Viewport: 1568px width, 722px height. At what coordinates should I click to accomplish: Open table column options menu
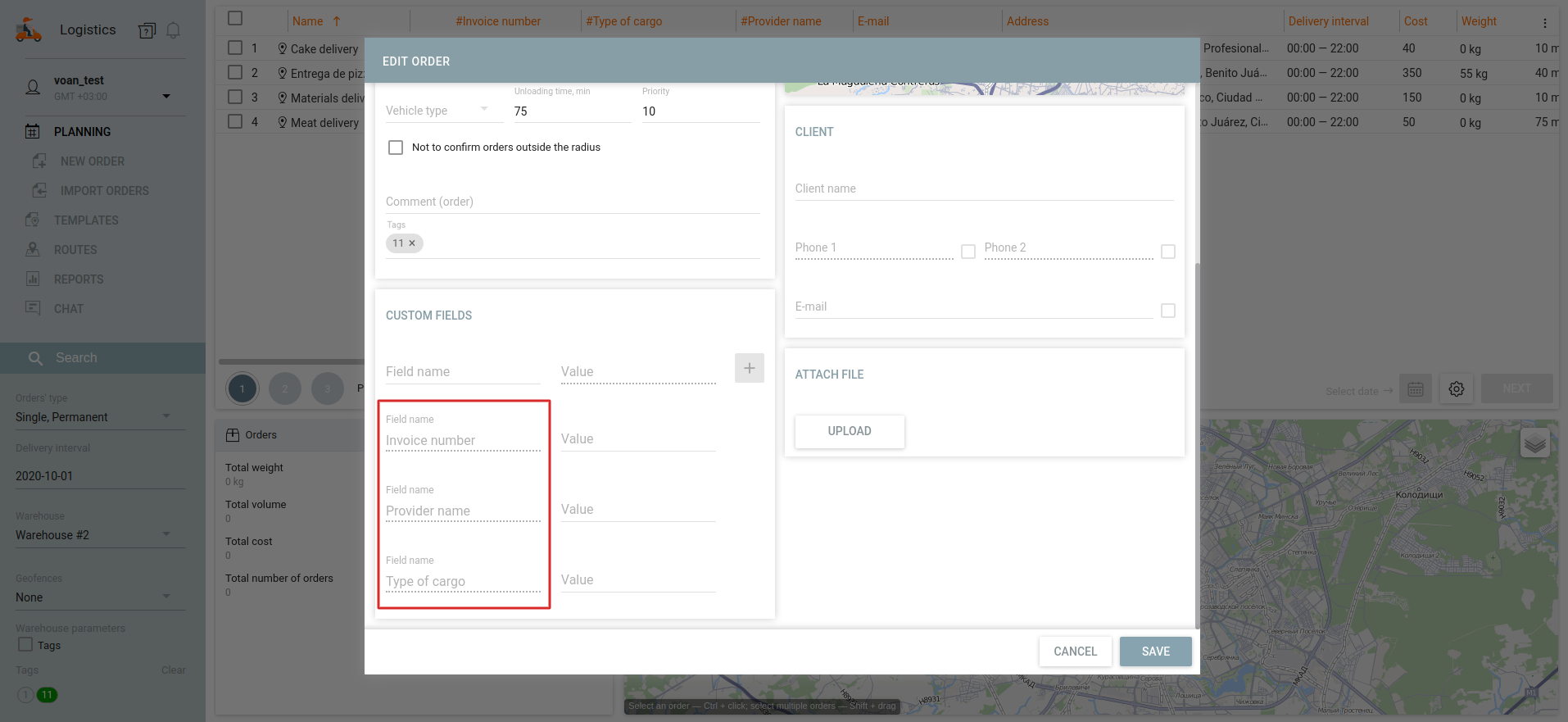(x=1544, y=23)
